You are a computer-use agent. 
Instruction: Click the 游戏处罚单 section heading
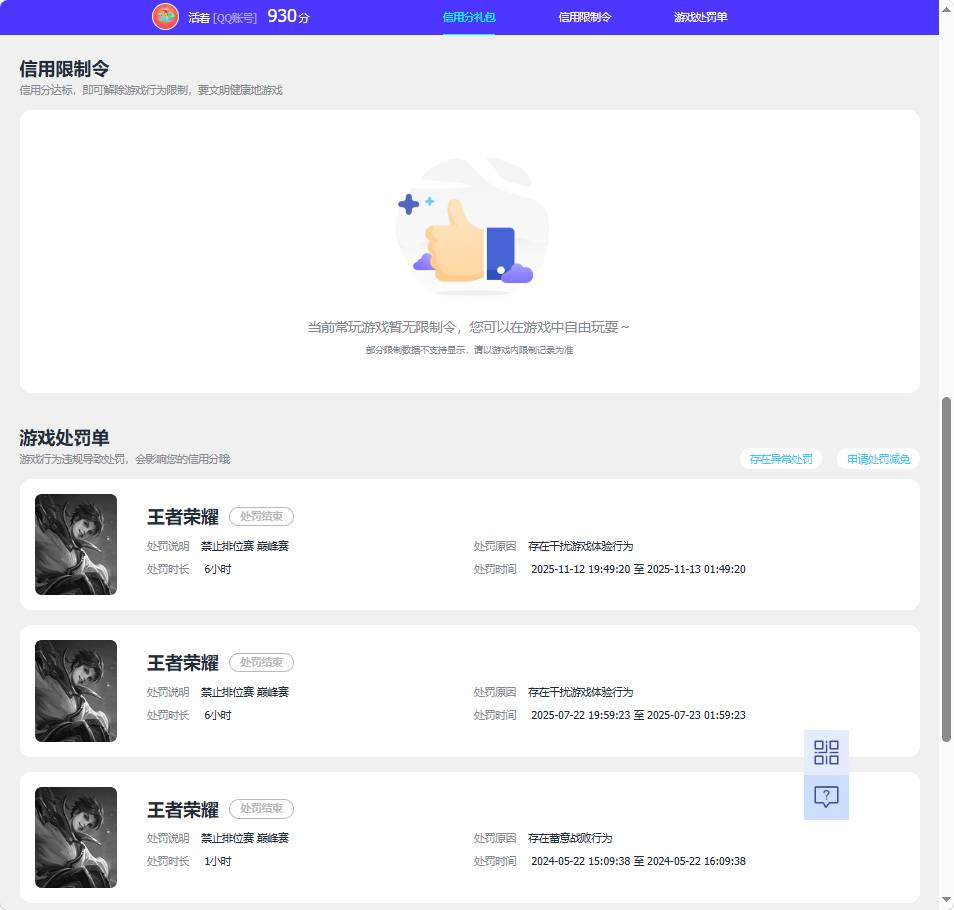coord(64,438)
